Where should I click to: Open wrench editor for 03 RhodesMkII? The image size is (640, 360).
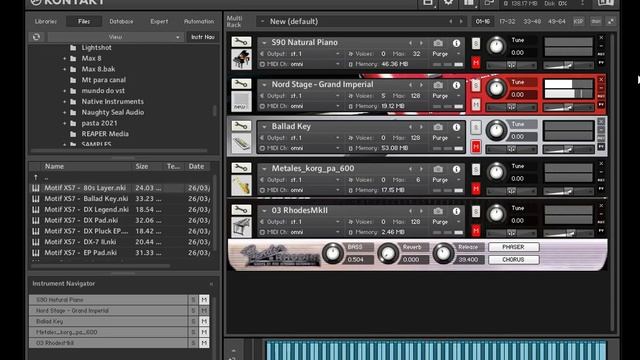click(x=241, y=210)
